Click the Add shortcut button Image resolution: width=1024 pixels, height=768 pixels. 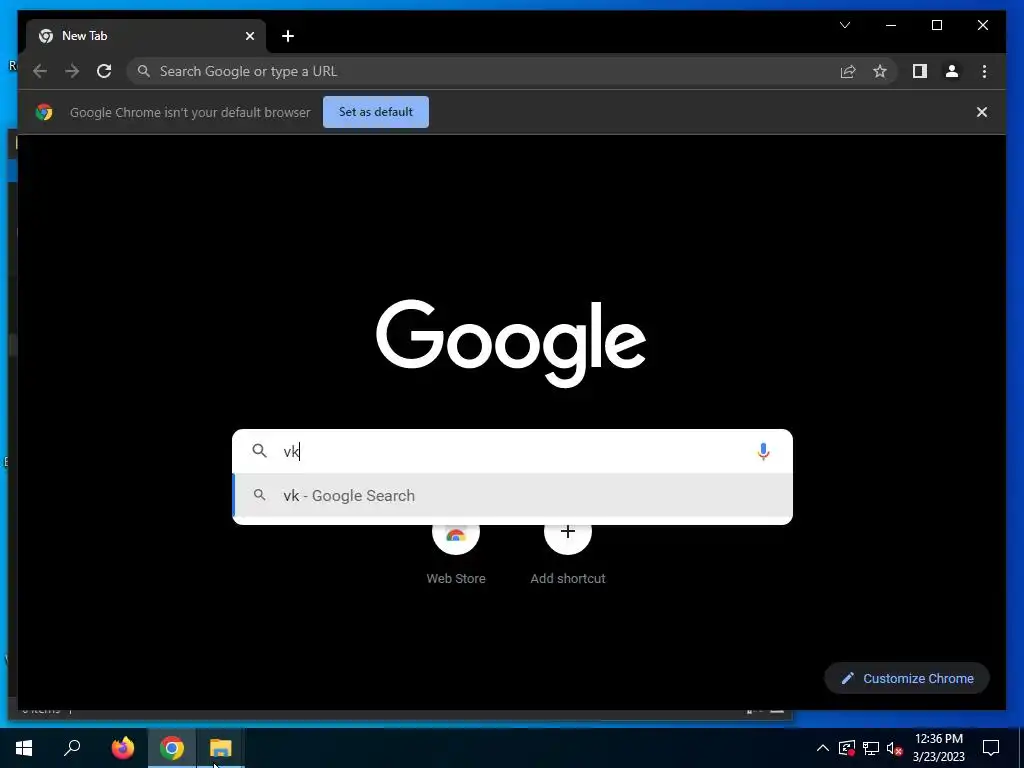568,551
